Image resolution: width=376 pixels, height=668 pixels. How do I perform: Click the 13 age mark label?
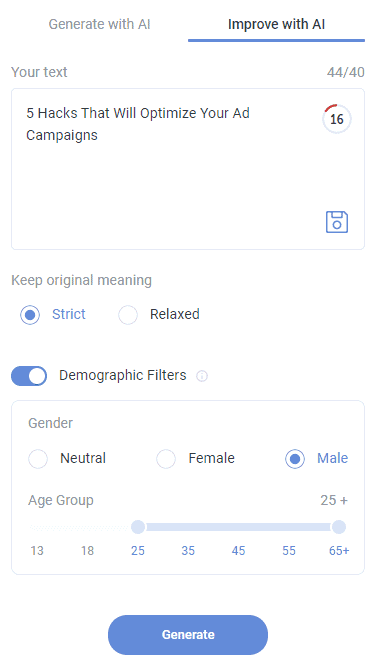point(37,551)
